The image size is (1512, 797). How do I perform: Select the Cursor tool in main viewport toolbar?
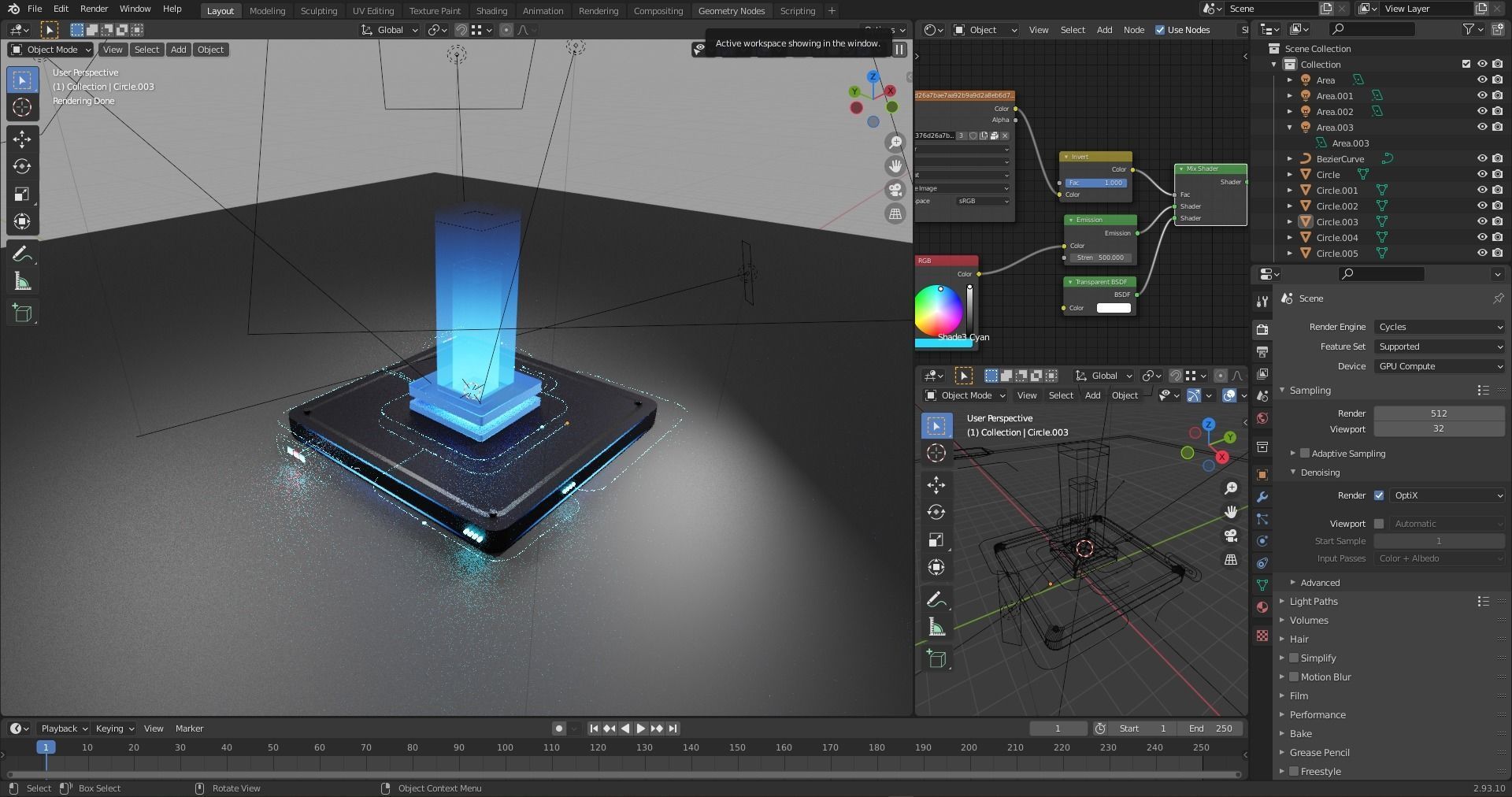[x=22, y=108]
